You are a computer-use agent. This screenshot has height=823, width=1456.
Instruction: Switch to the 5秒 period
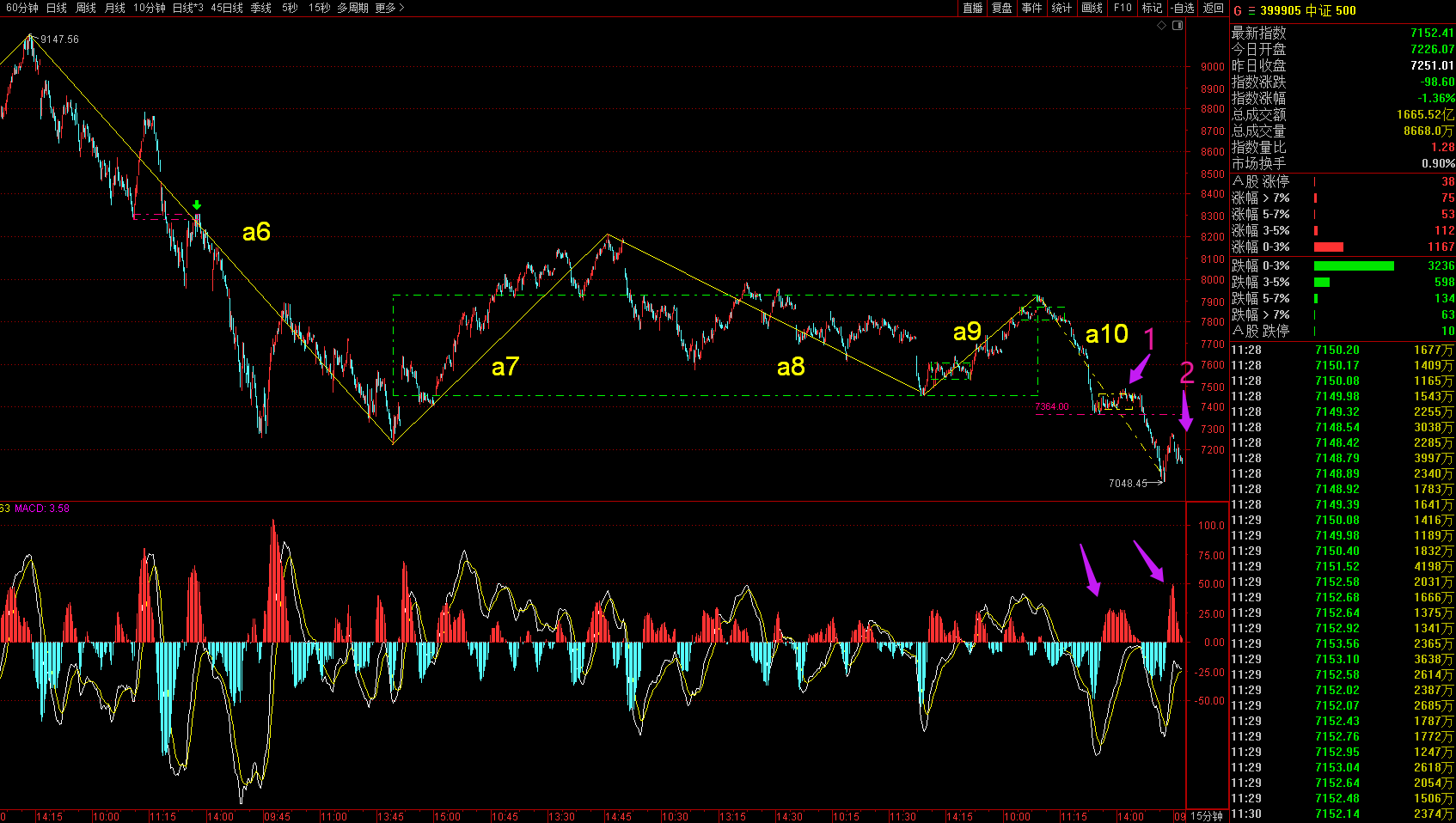point(290,8)
